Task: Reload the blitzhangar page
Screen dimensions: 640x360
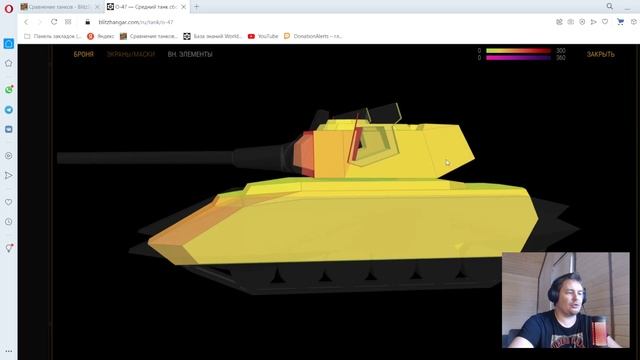Action: 54,22
